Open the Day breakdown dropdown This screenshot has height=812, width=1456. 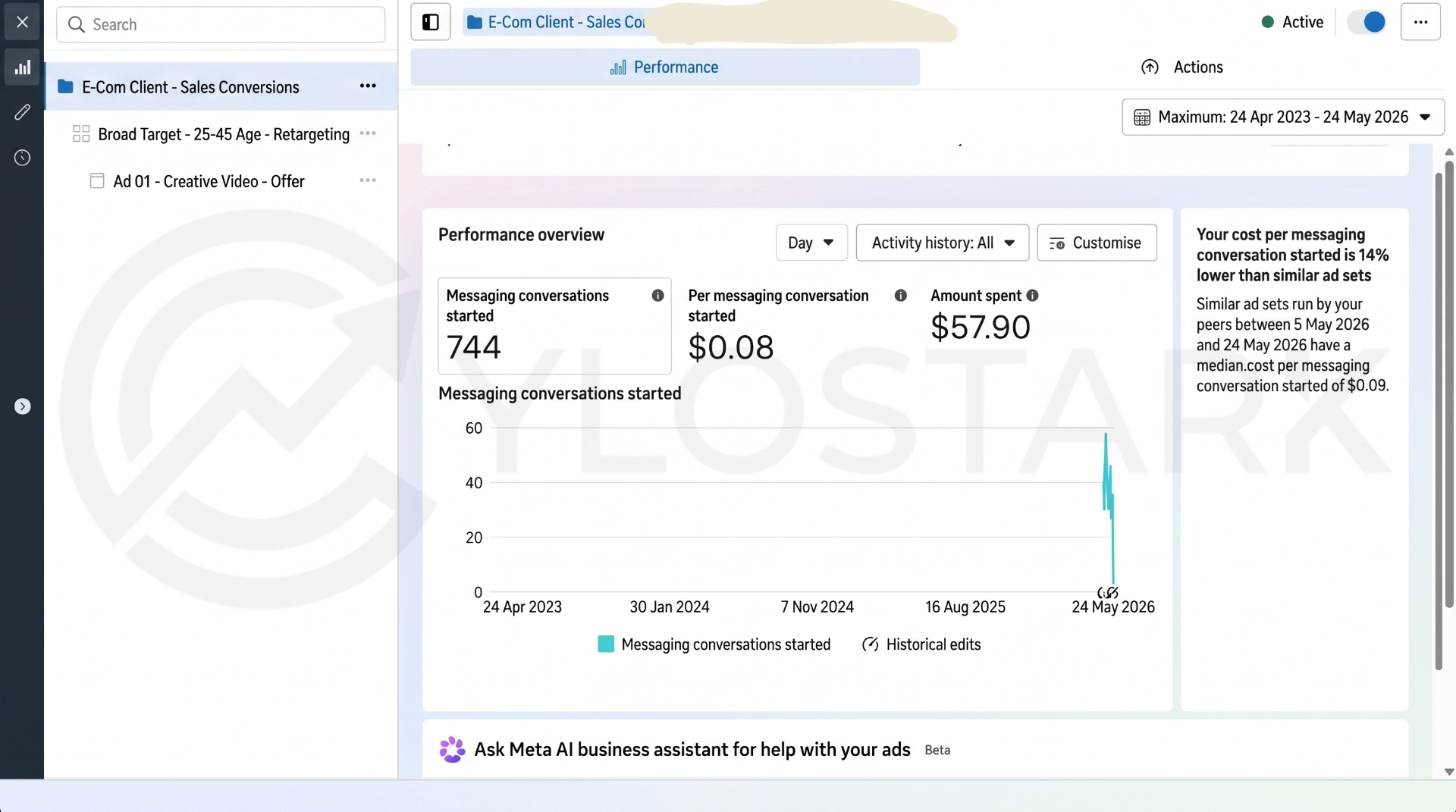(811, 243)
